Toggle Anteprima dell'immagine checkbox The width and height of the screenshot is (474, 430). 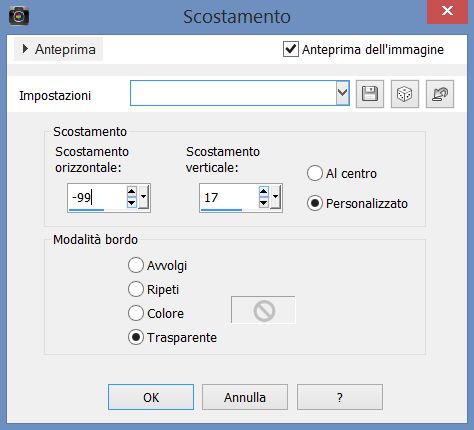(291, 49)
